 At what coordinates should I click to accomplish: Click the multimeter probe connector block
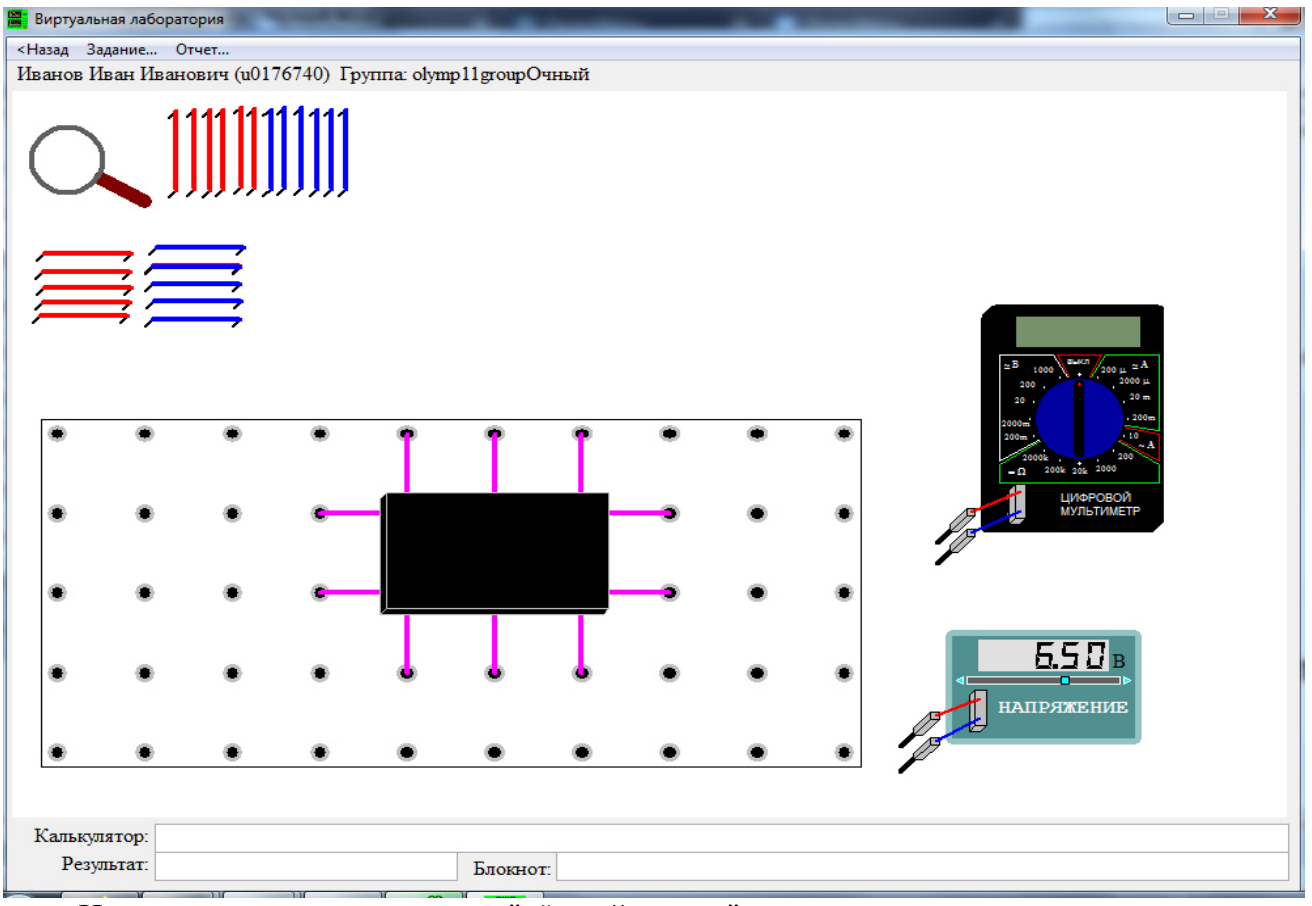[1017, 505]
